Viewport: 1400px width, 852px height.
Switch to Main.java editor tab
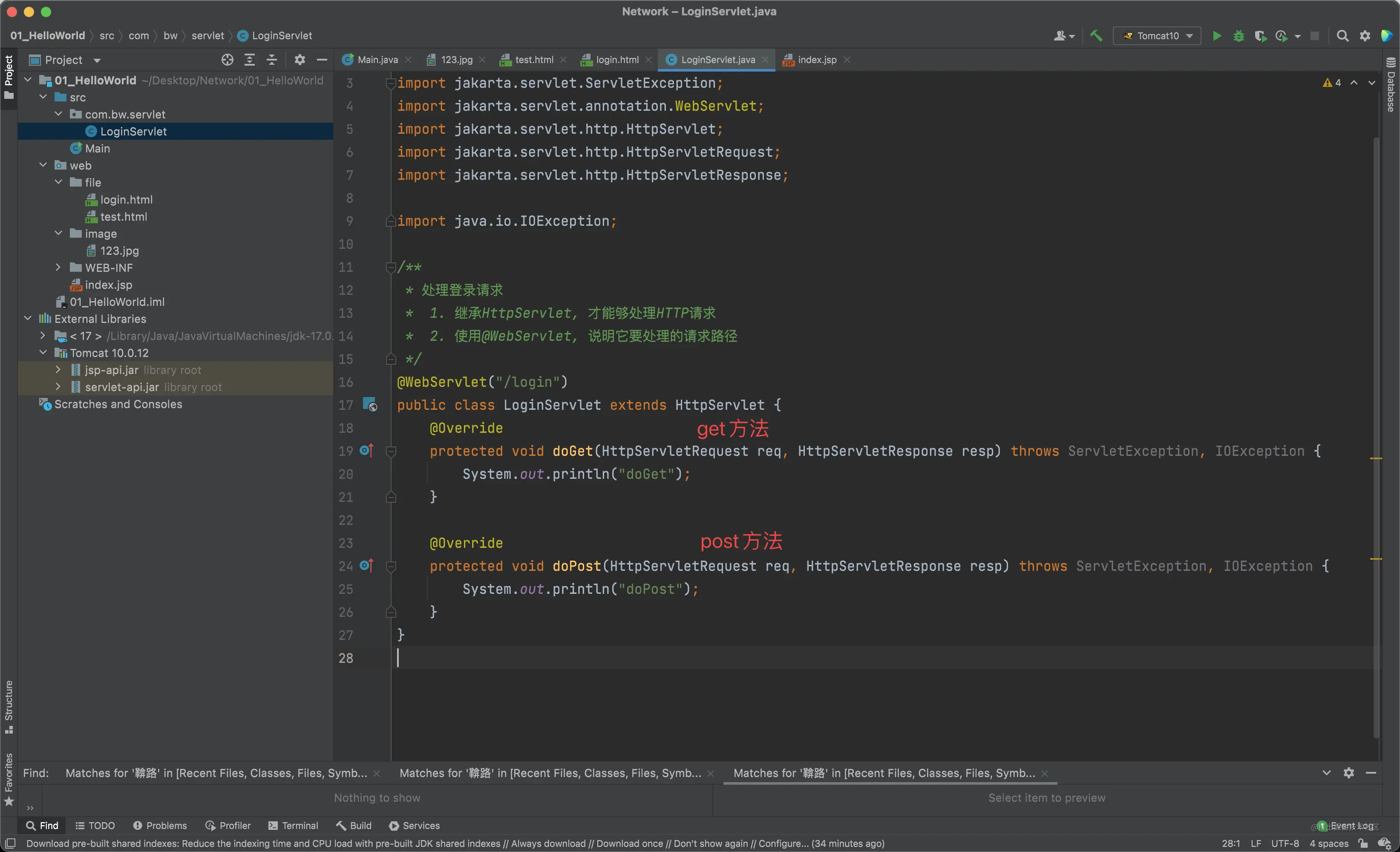(377, 60)
